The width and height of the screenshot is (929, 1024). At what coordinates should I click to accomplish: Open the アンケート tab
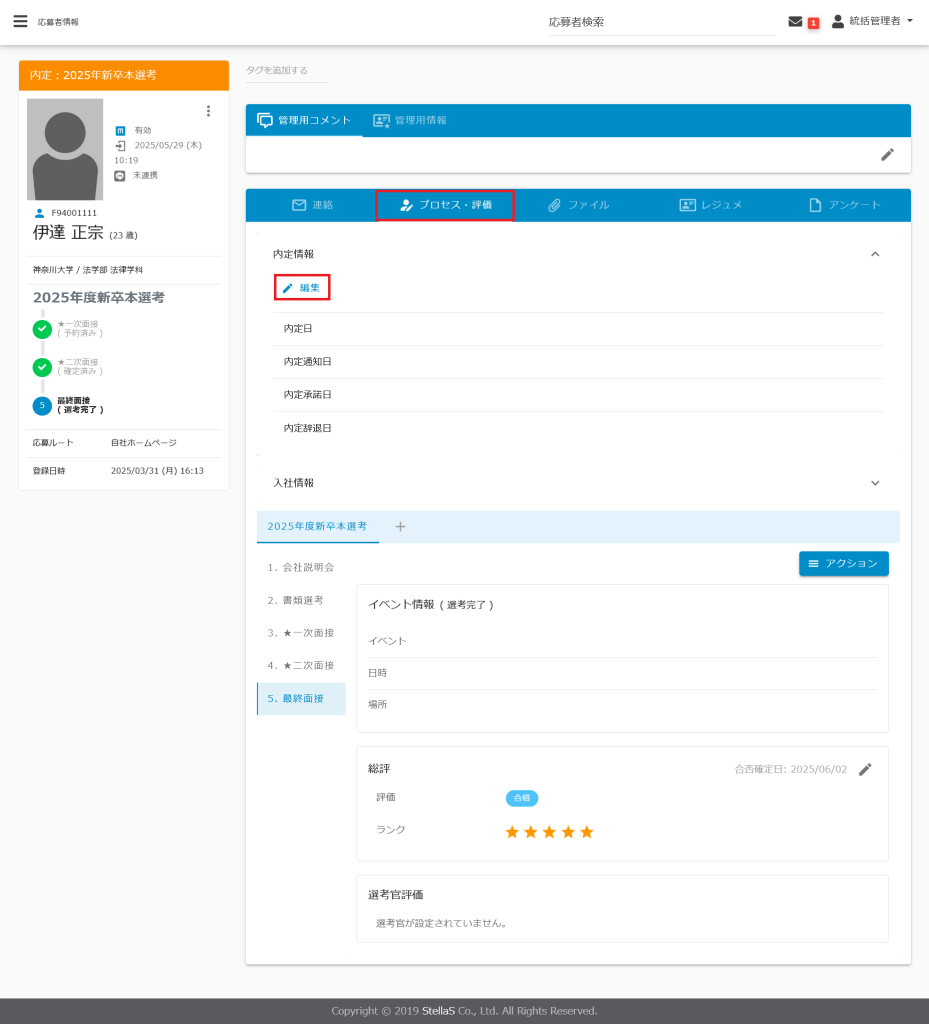tap(844, 205)
